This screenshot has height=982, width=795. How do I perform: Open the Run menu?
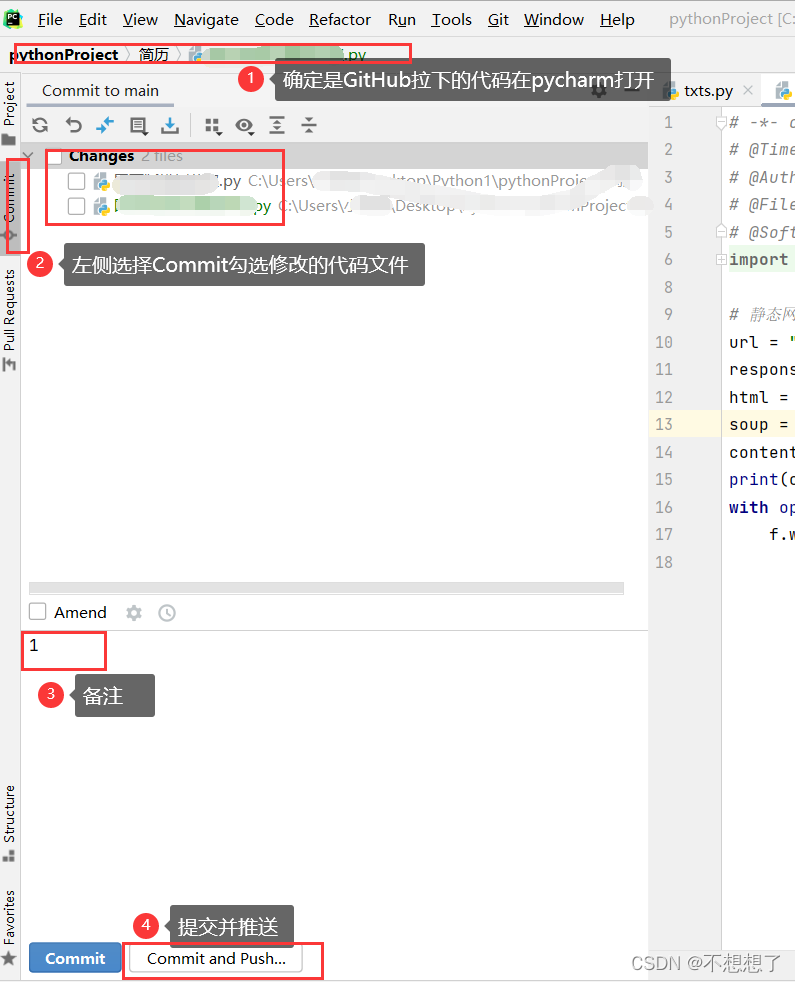click(x=402, y=20)
